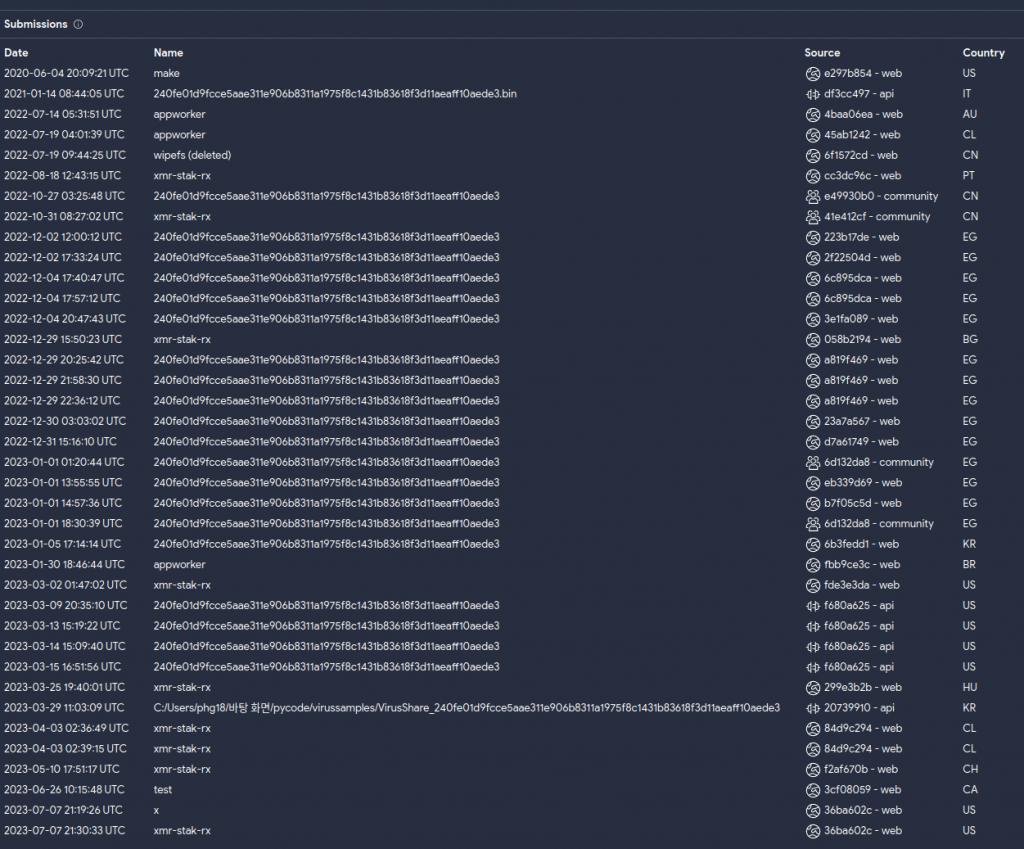Click hash name dated 2022-12-31 15:16:10
Image resolution: width=1024 pixels, height=849 pixels.
[327, 441]
